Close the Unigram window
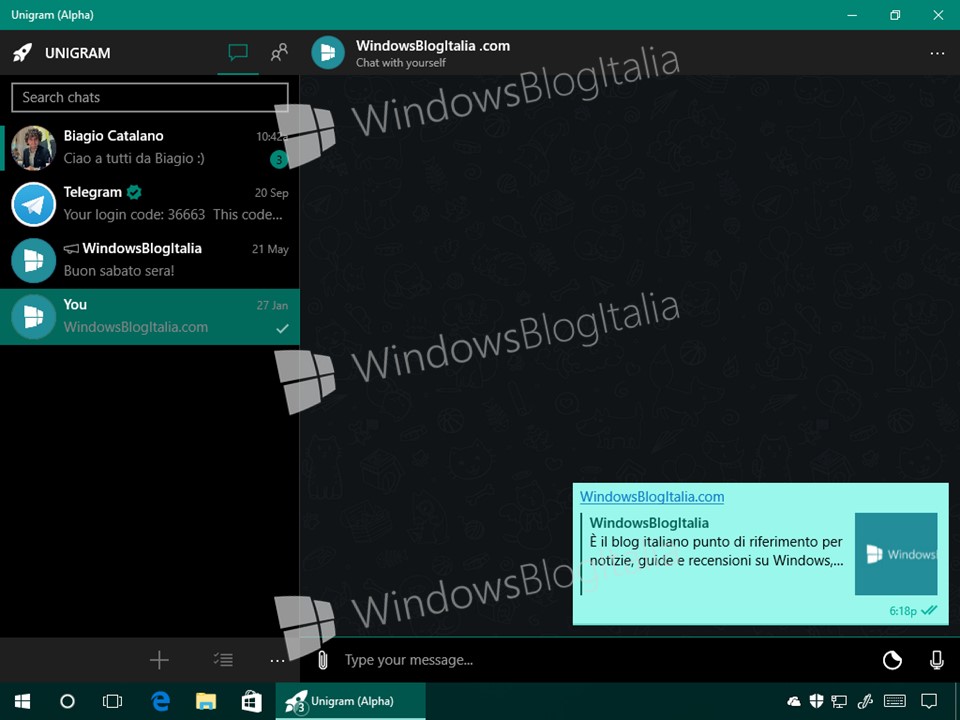Image resolution: width=960 pixels, height=720 pixels. [x=938, y=15]
